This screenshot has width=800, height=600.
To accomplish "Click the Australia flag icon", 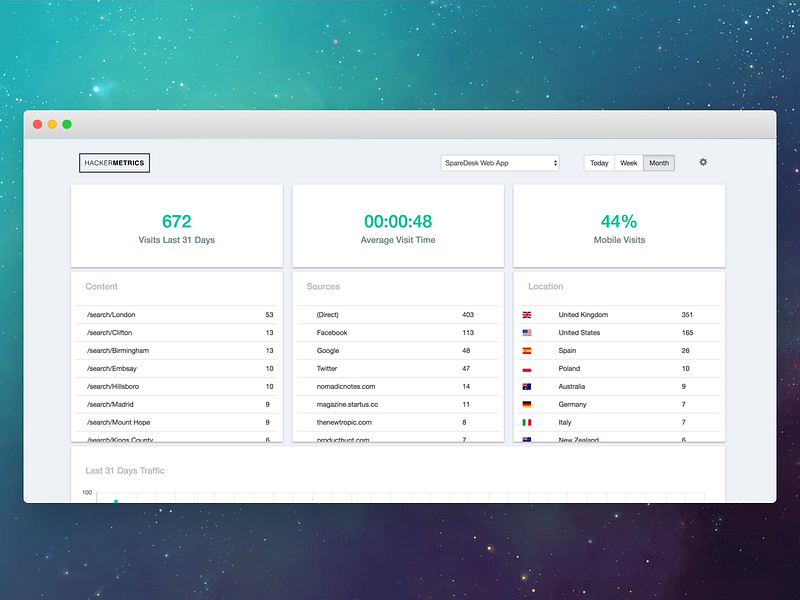I will tap(526, 386).
